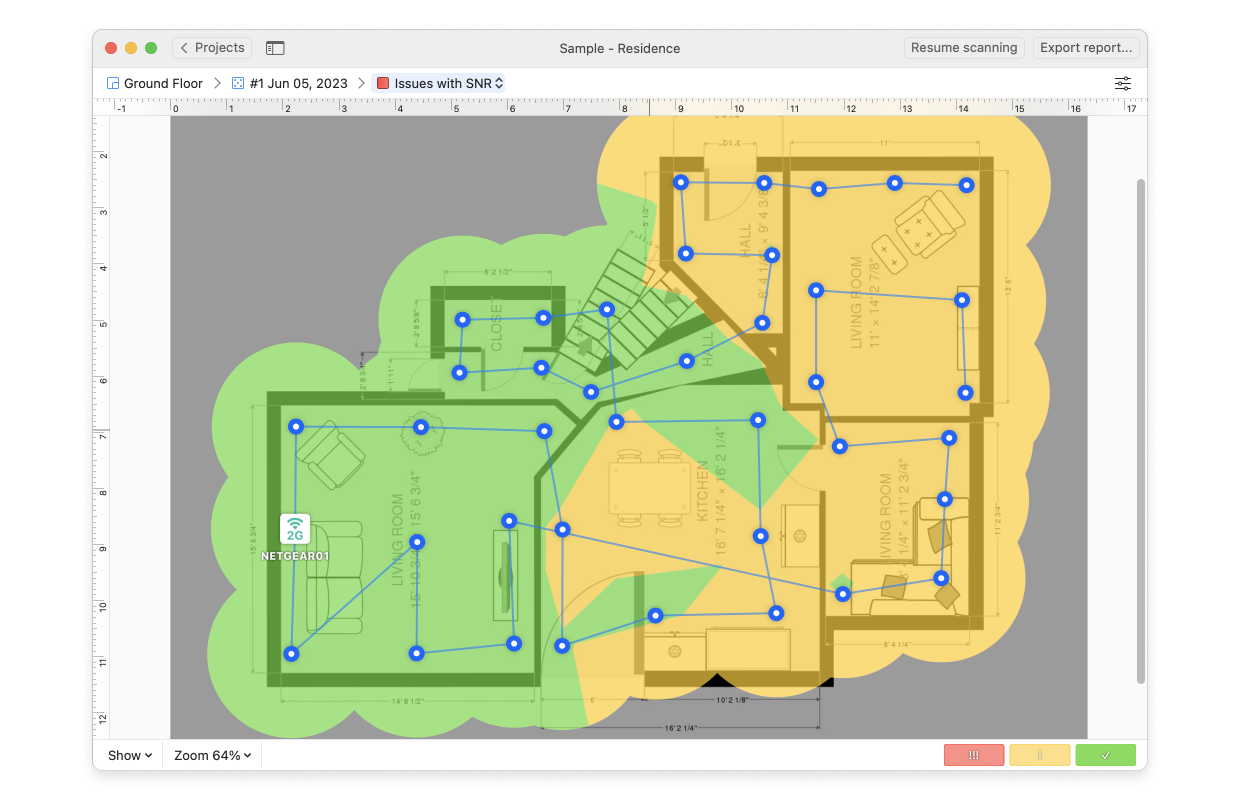The width and height of the screenshot is (1240, 800).
Task: Click the Ground Floor floor-plan icon
Action: pos(113,83)
